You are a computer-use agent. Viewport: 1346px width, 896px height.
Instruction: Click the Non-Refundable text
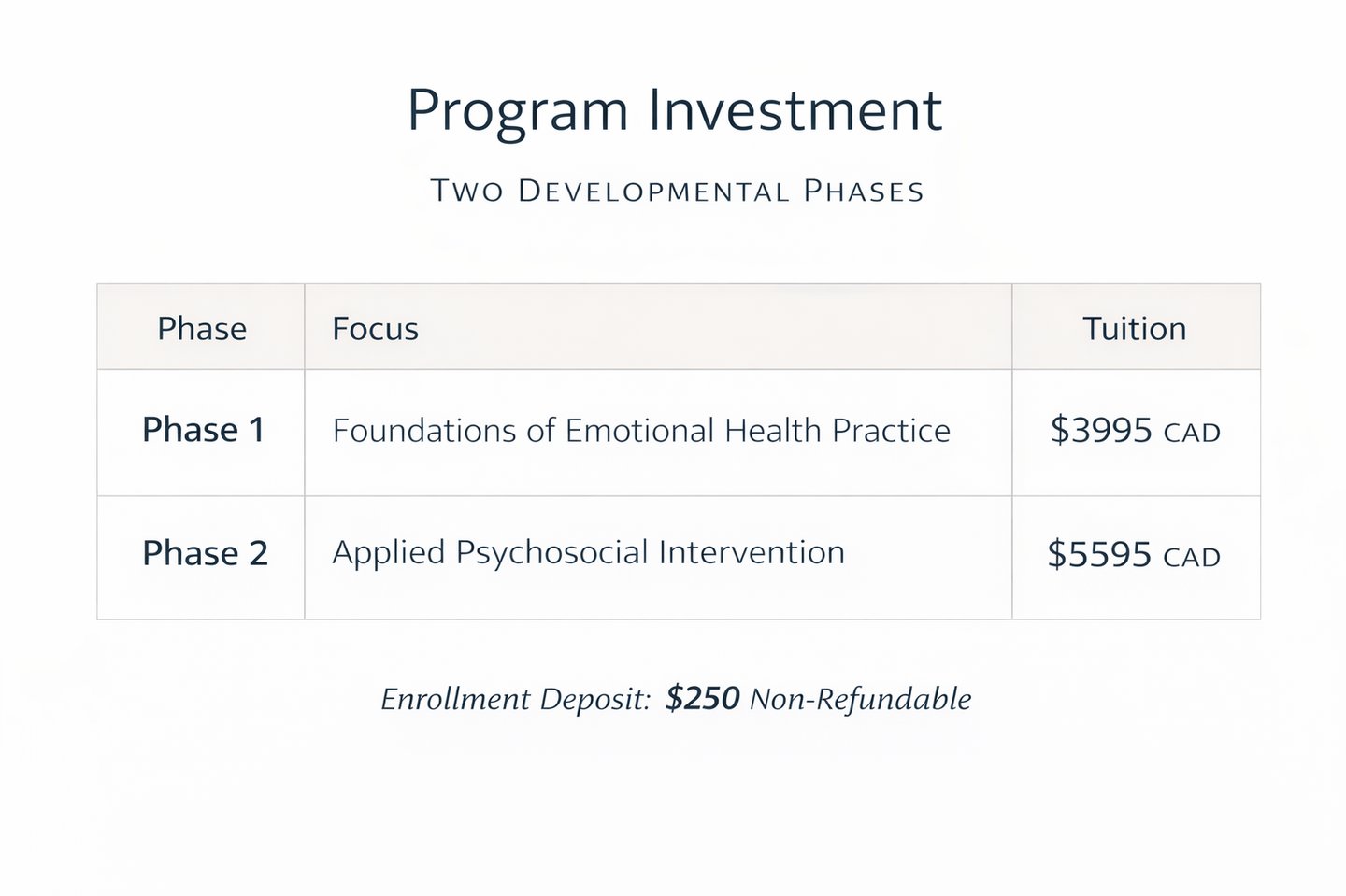coord(860,699)
